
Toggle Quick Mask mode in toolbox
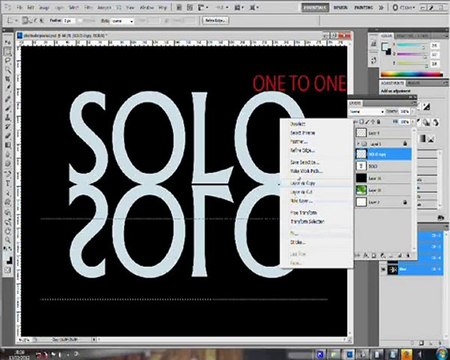(7, 270)
